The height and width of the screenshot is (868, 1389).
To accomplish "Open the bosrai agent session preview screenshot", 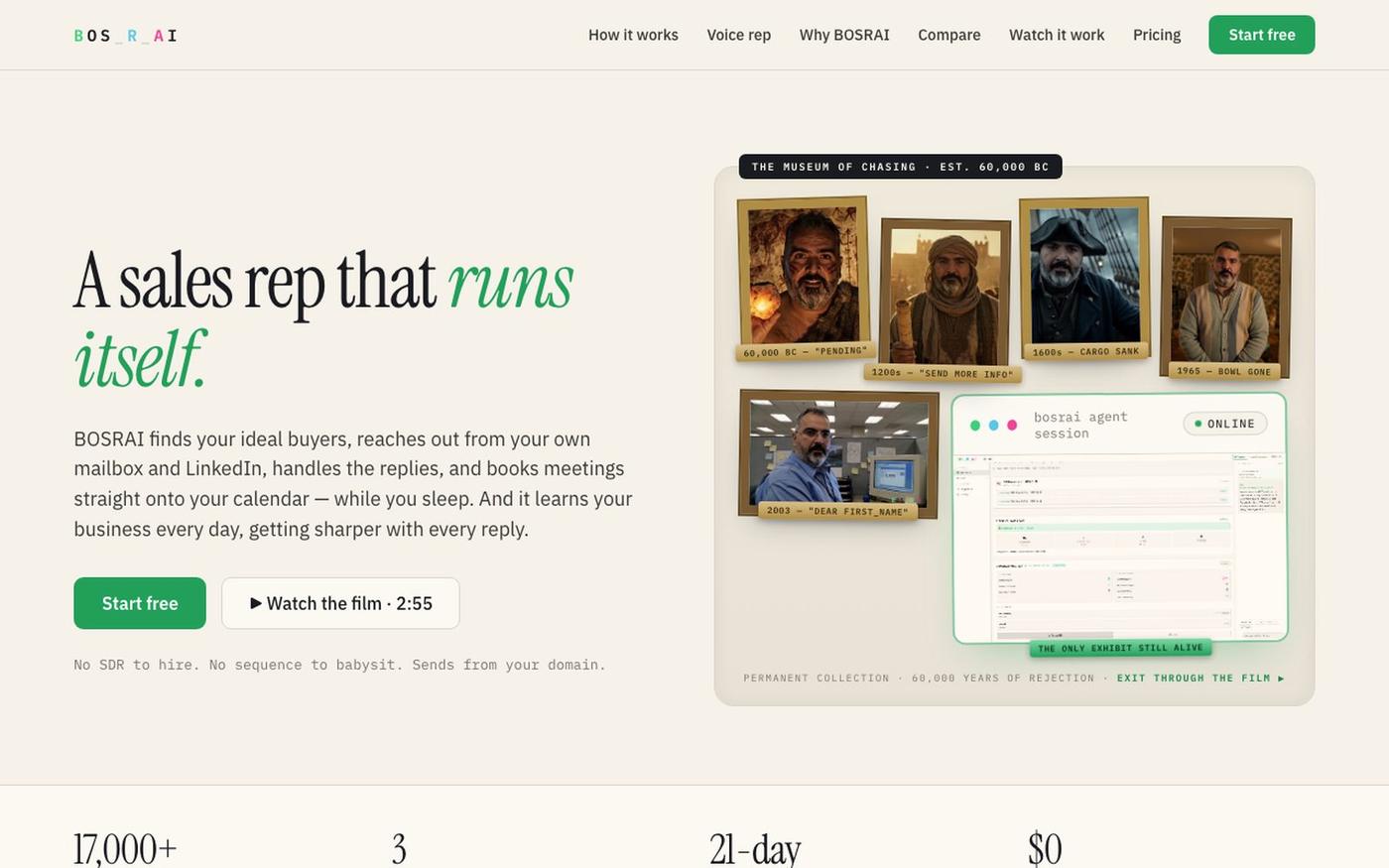I will pos(1120,546).
